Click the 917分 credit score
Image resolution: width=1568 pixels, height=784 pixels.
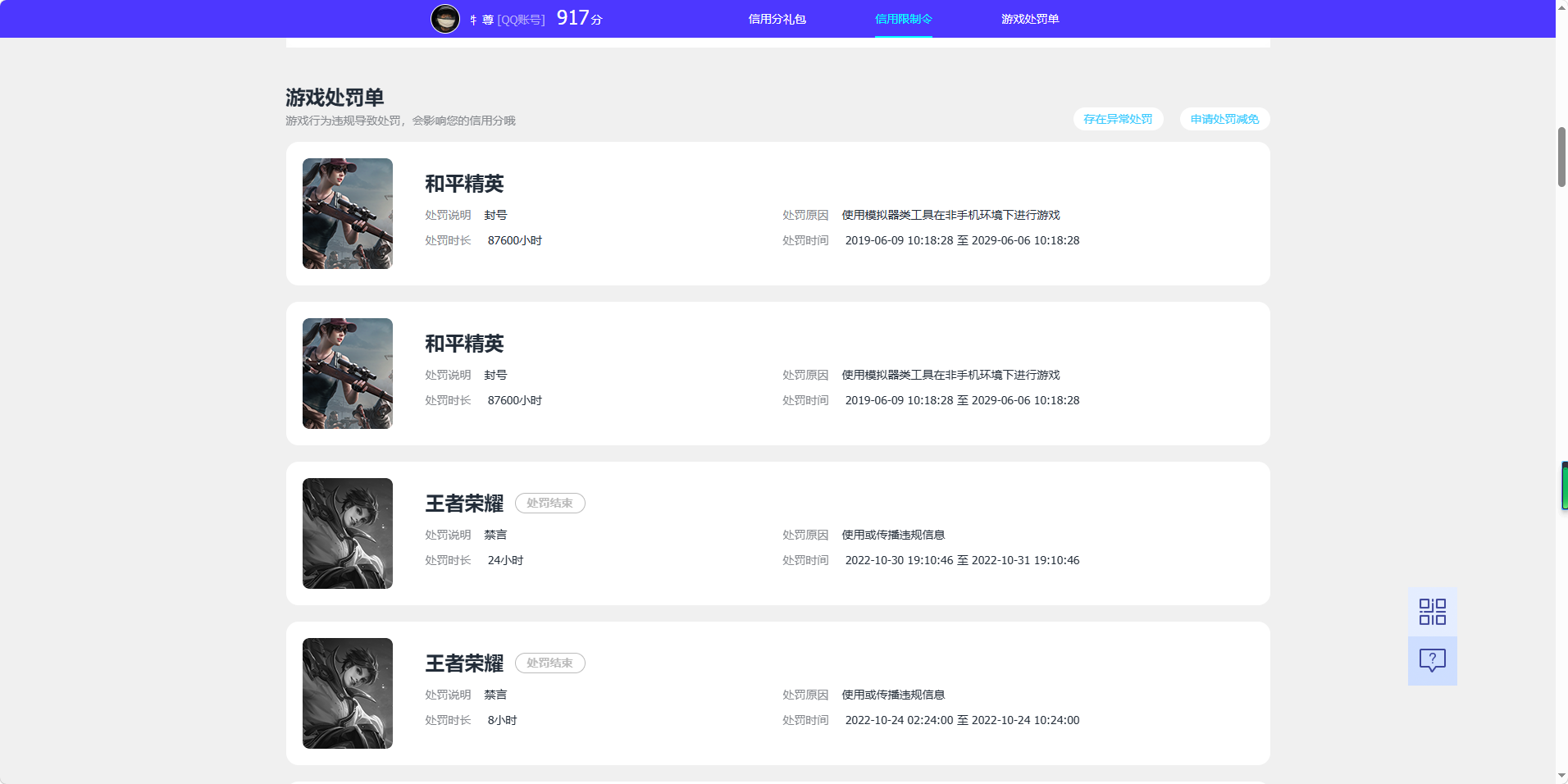click(x=579, y=18)
